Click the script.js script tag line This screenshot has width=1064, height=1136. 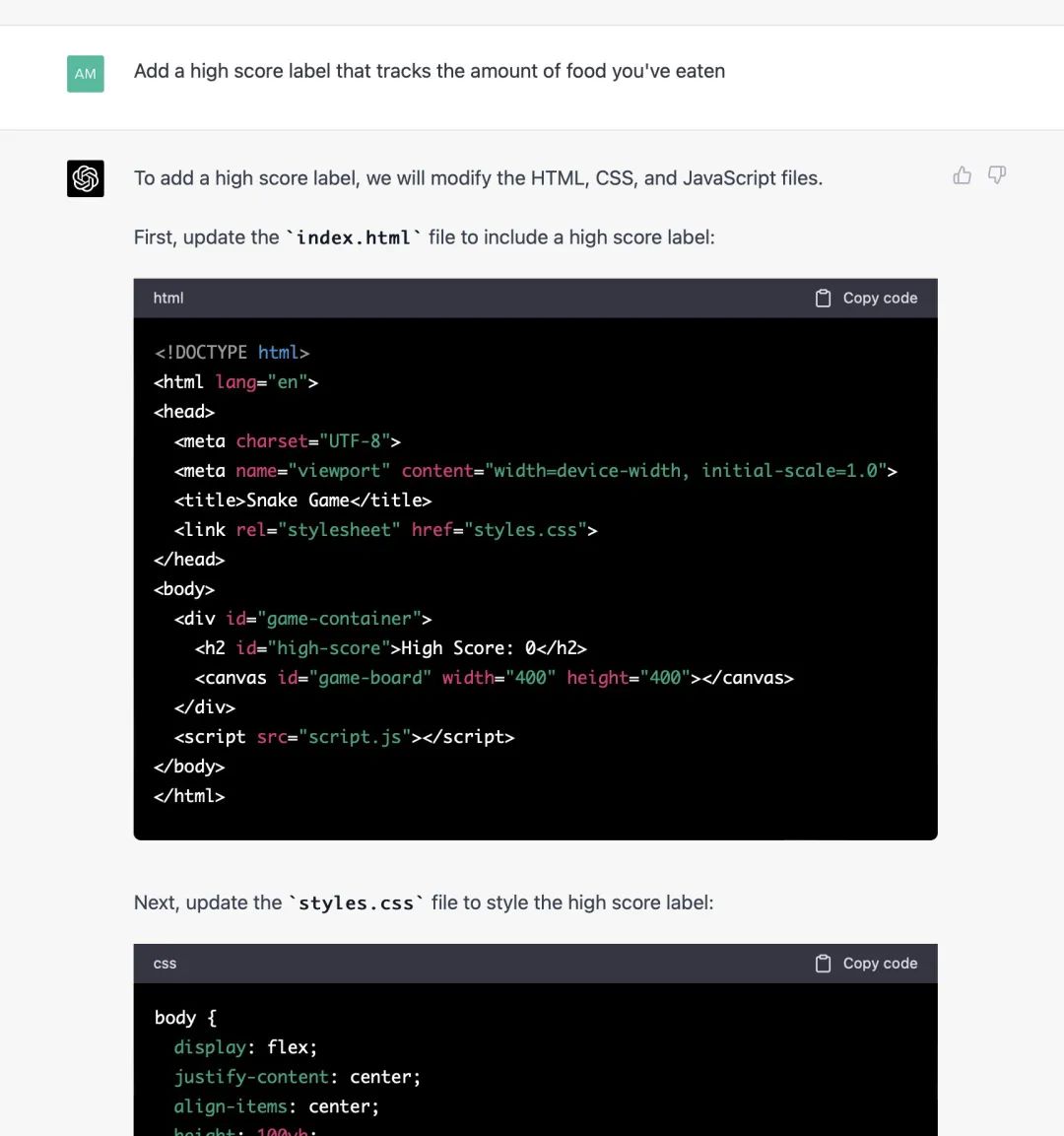click(x=344, y=737)
